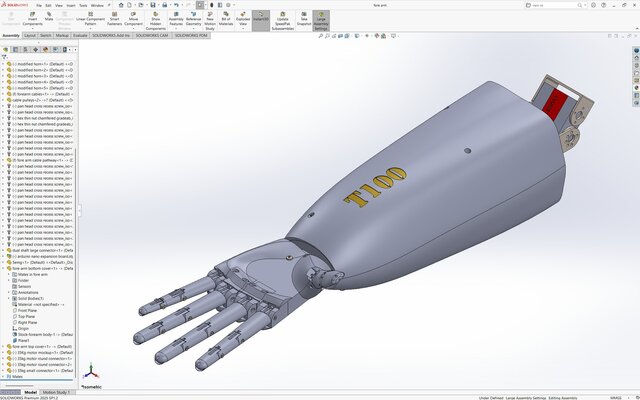
Task: Click the feature tree horizontal scrollbar
Action: pyautogui.click(x=19, y=385)
